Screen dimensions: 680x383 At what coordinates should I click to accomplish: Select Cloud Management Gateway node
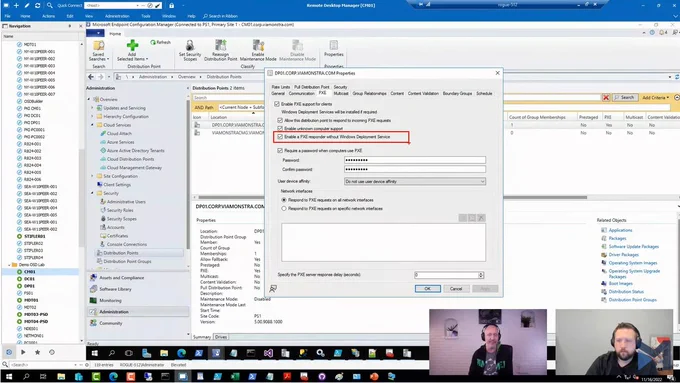coord(134,167)
